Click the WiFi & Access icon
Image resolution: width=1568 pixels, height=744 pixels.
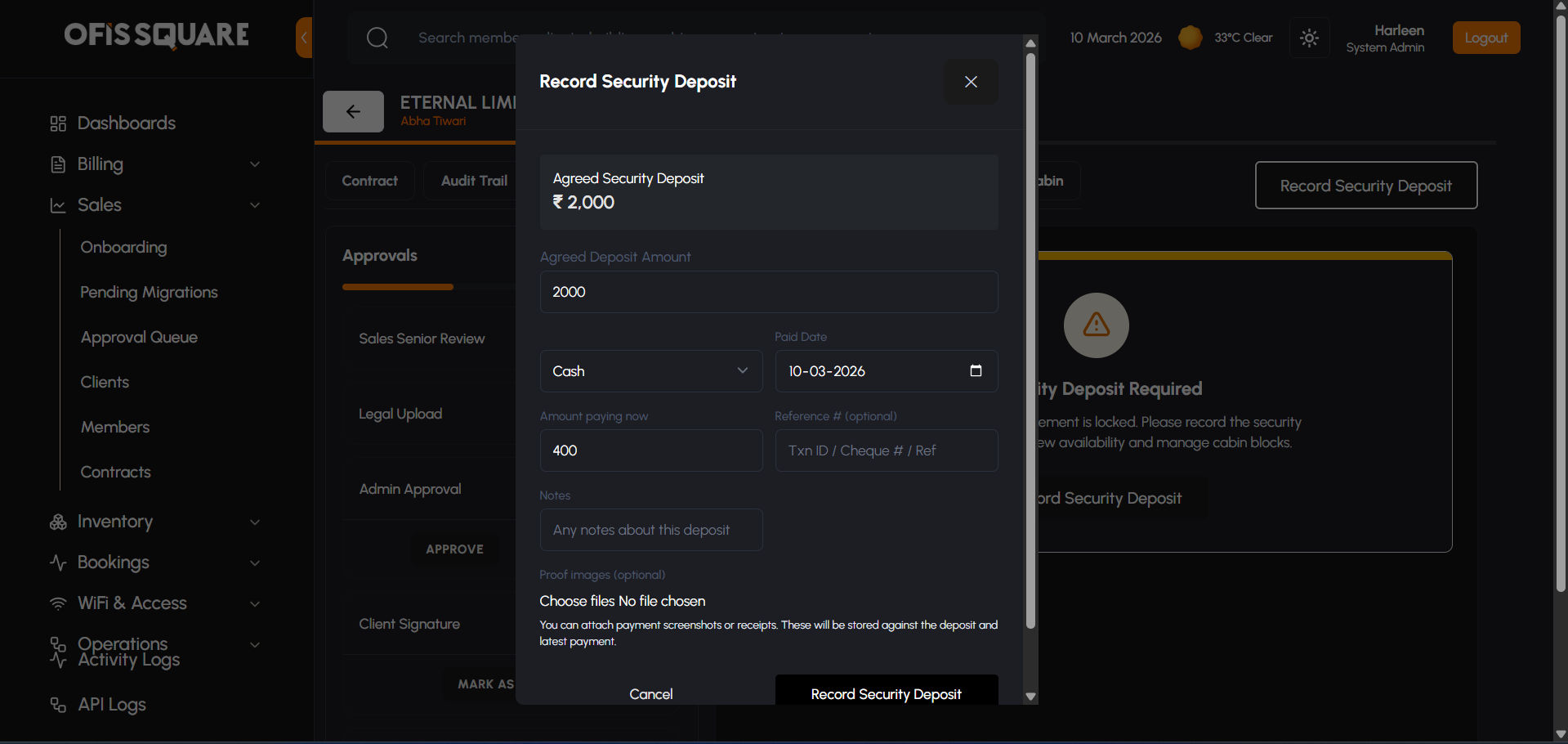coord(58,603)
